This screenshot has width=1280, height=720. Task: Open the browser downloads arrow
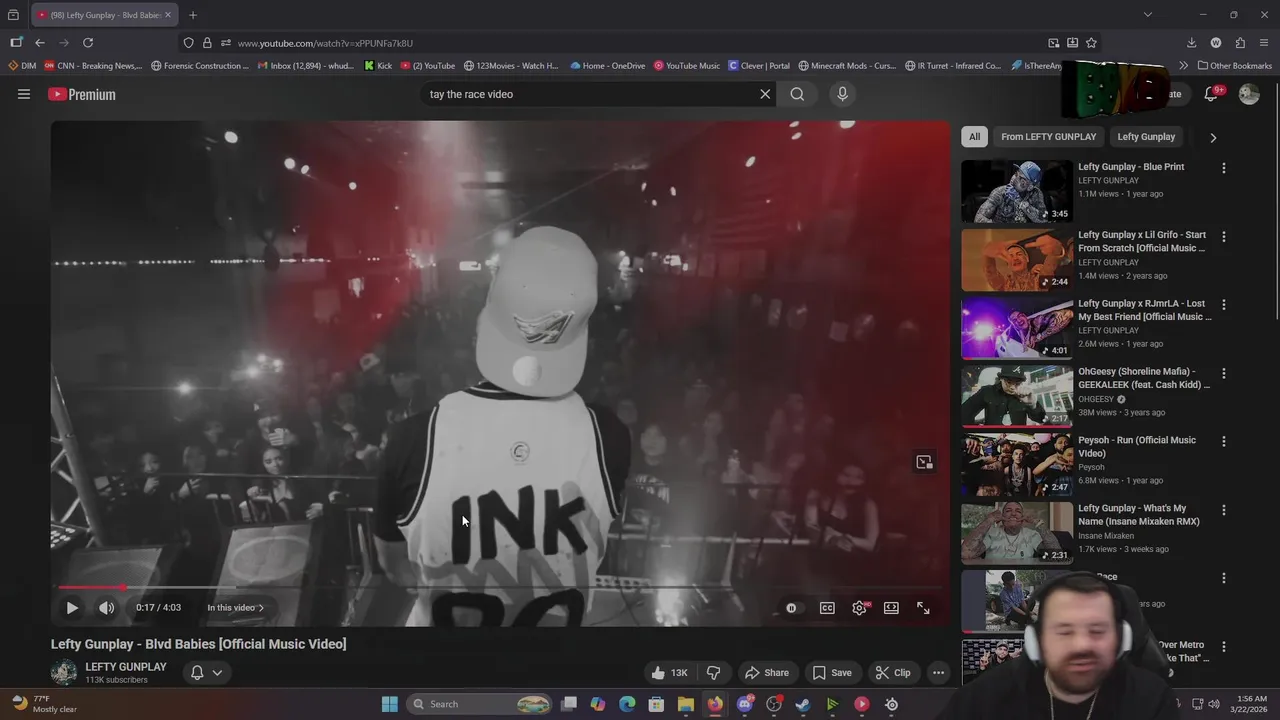pyautogui.click(x=1191, y=43)
